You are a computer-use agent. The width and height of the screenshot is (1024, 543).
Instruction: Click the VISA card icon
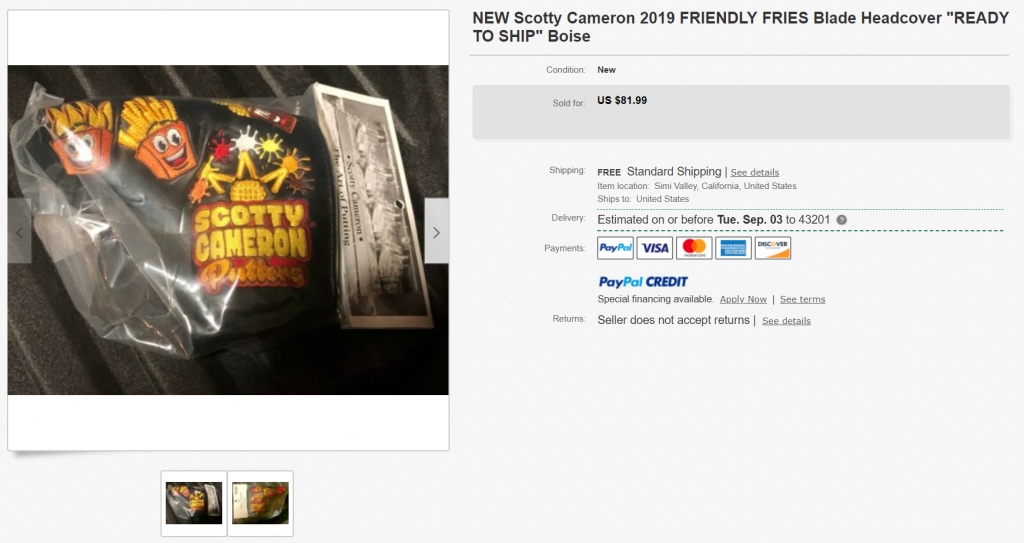[654, 248]
